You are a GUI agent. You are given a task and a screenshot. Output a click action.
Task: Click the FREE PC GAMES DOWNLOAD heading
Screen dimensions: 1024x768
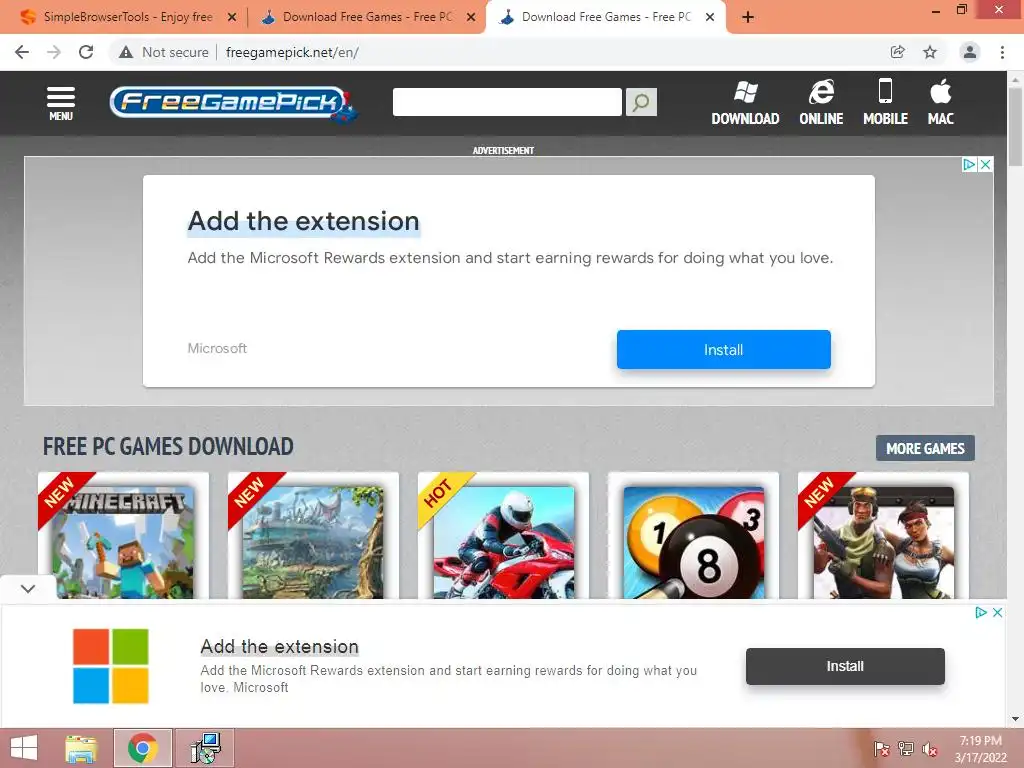click(168, 447)
